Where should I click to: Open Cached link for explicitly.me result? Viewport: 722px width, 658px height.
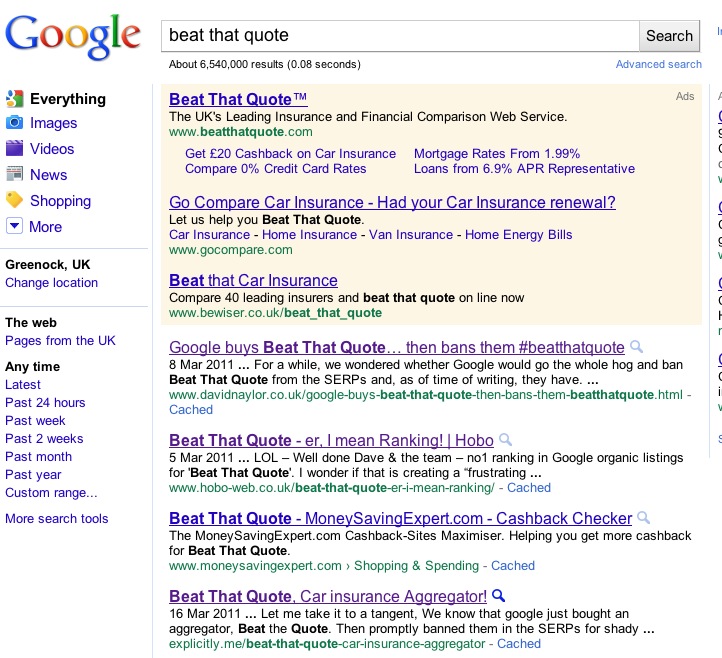pyautogui.click(x=519, y=643)
